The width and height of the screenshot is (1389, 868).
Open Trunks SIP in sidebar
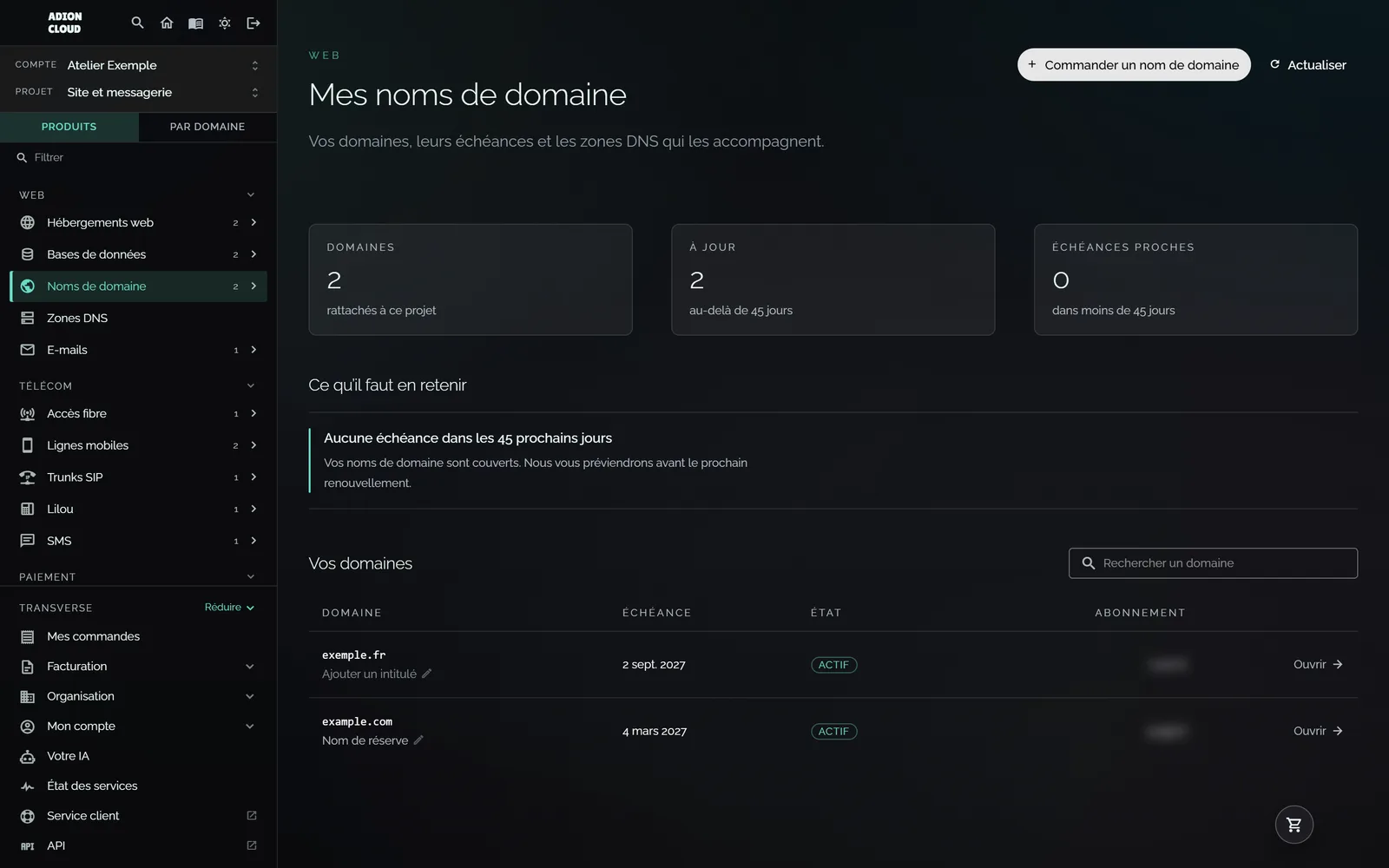[139, 477]
